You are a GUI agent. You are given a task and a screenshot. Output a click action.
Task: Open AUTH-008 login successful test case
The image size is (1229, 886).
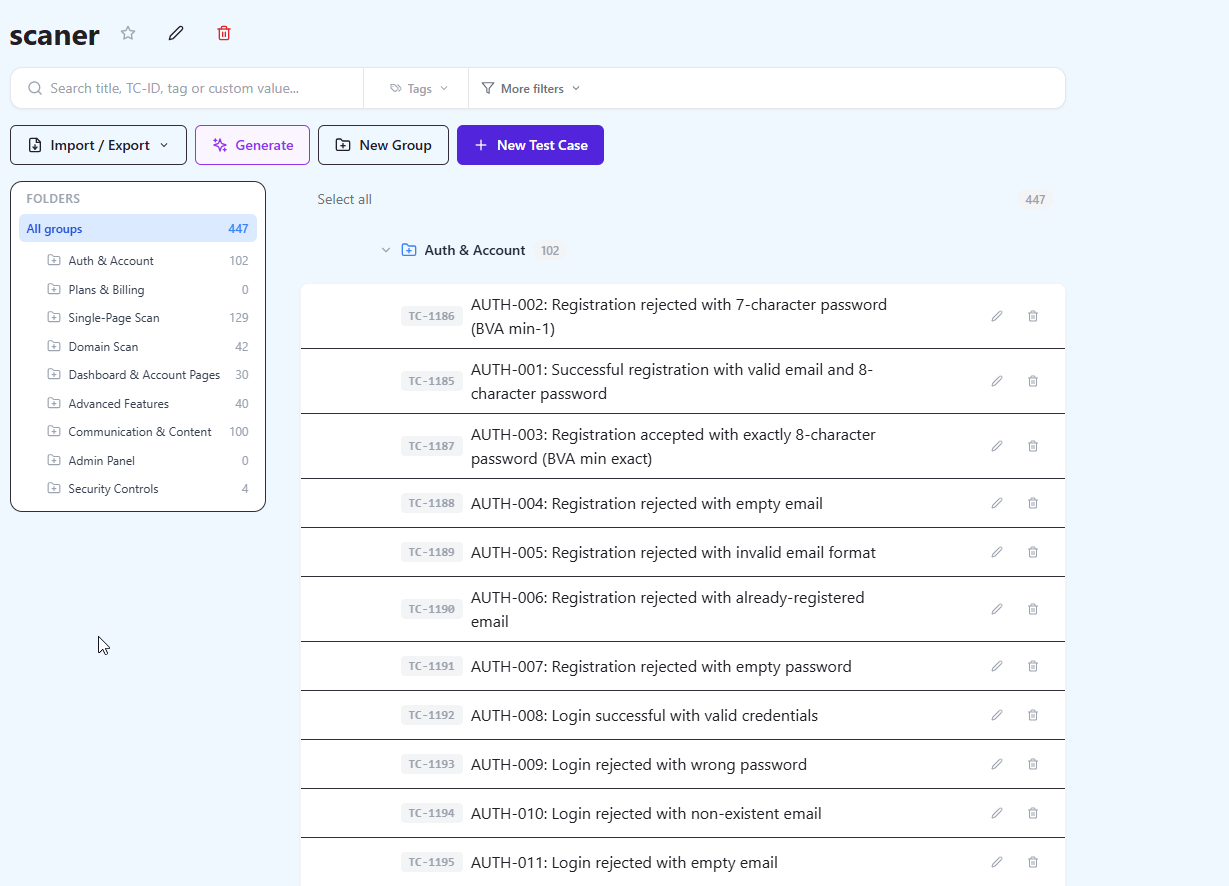(644, 715)
